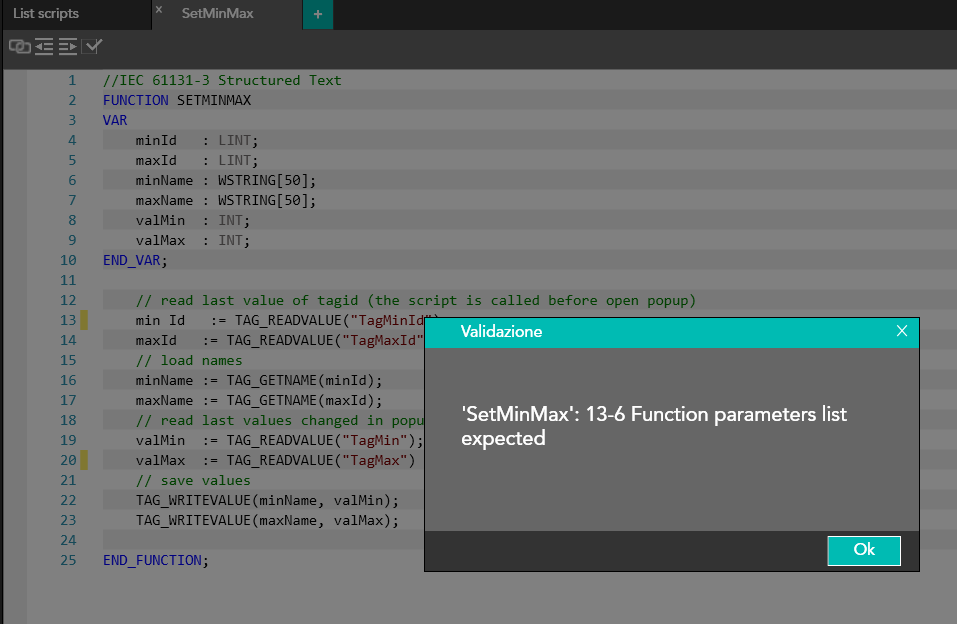Click the yellow marker beside line 13
The height and width of the screenshot is (624, 957).
pos(84,320)
